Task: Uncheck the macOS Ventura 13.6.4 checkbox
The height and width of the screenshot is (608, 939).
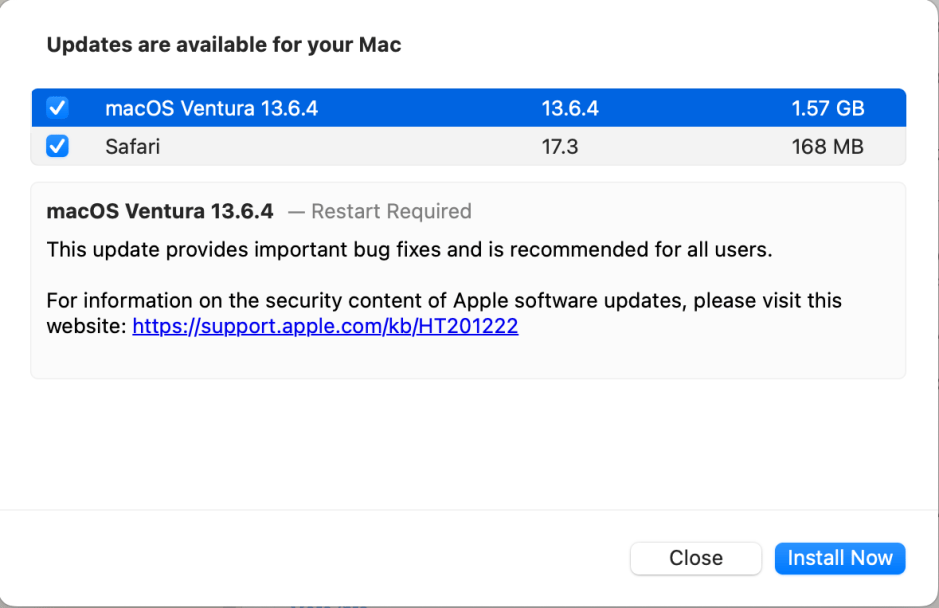Action: pyautogui.click(x=58, y=108)
